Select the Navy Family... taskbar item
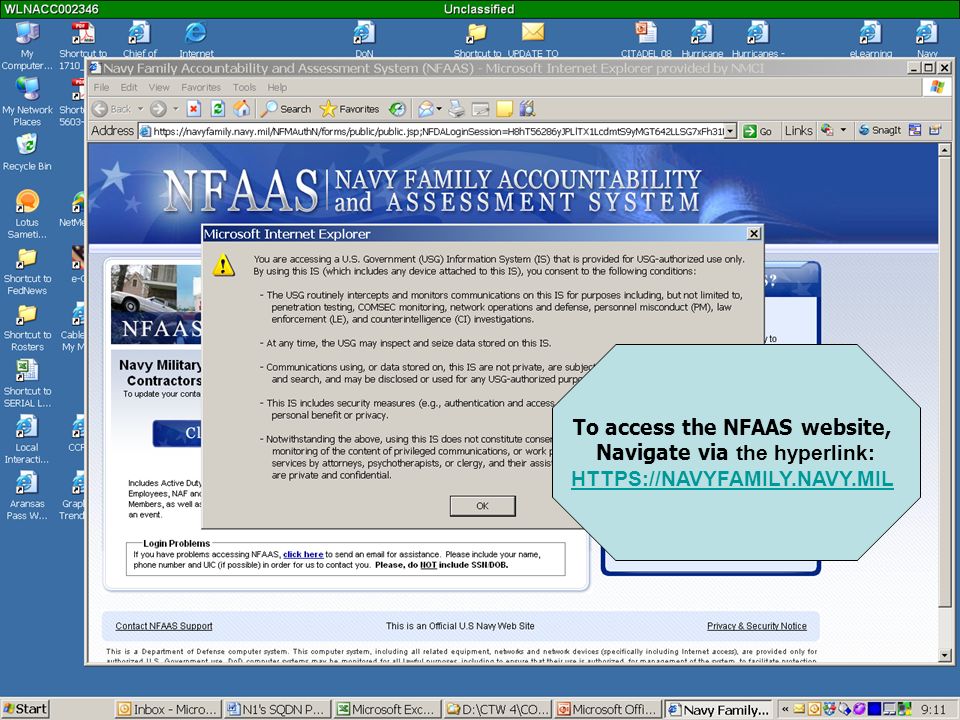 point(718,709)
